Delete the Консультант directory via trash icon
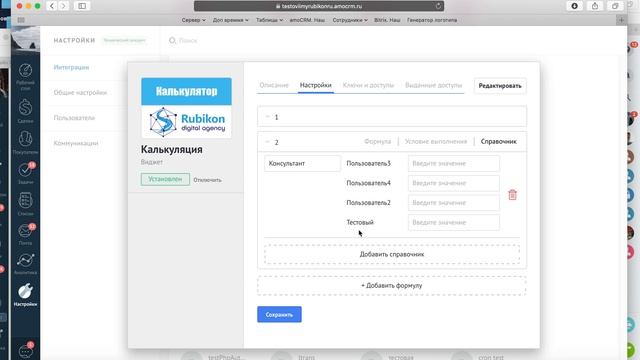640x360 pixels. click(512, 195)
